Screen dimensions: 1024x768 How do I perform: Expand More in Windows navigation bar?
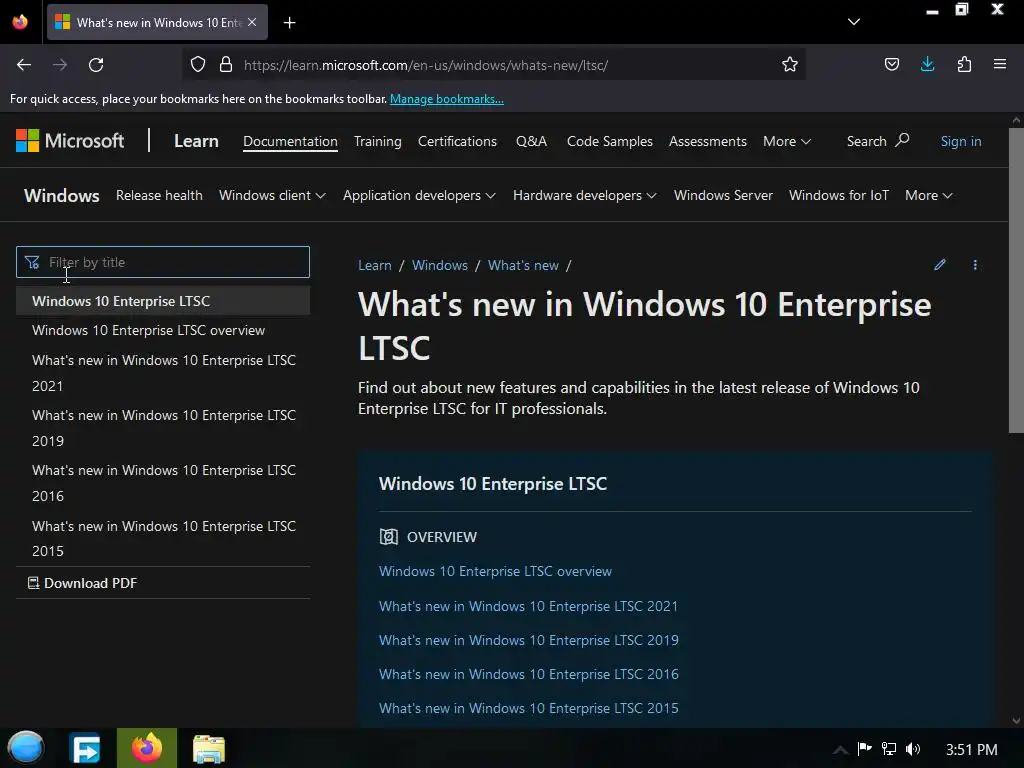coord(929,195)
